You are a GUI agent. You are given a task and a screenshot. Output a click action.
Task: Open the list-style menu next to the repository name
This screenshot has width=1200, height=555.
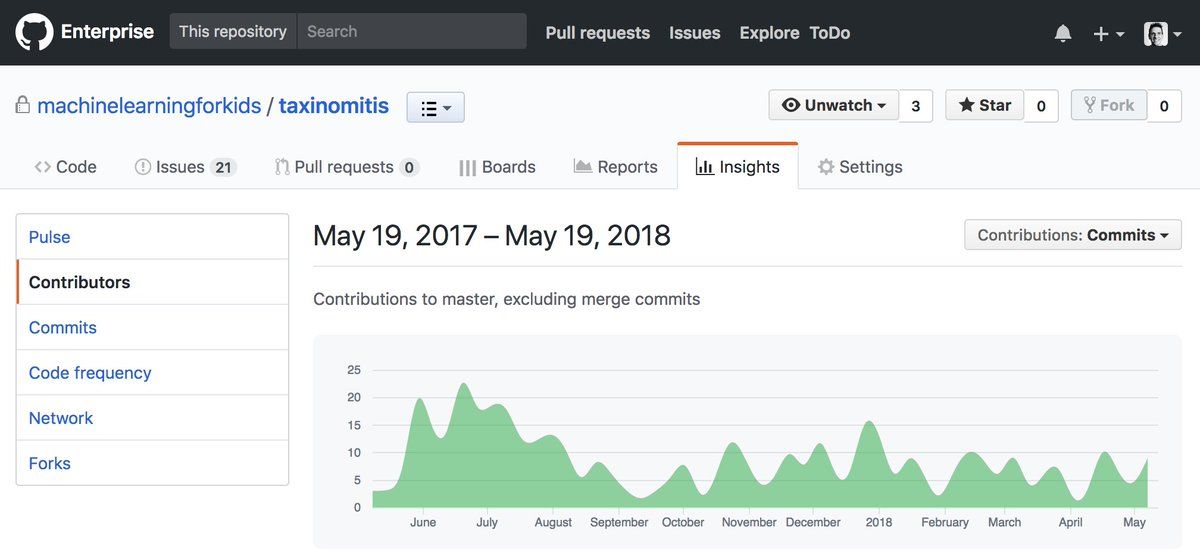(435, 107)
